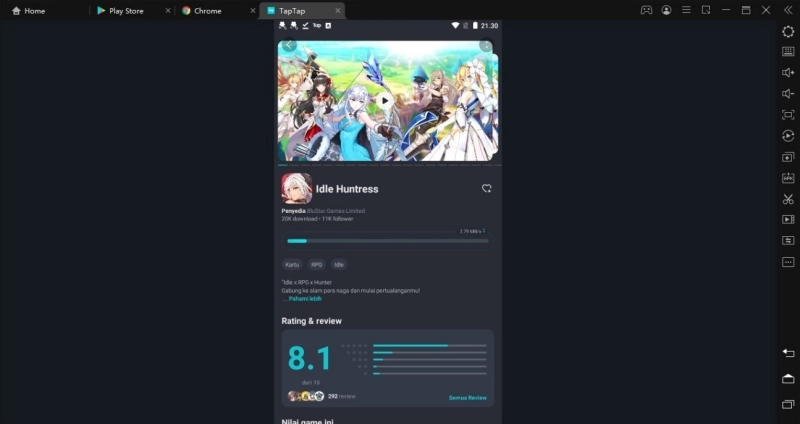Click the 8.1 rating score
The width and height of the screenshot is (800, 424).
click(x=310, y=358)
